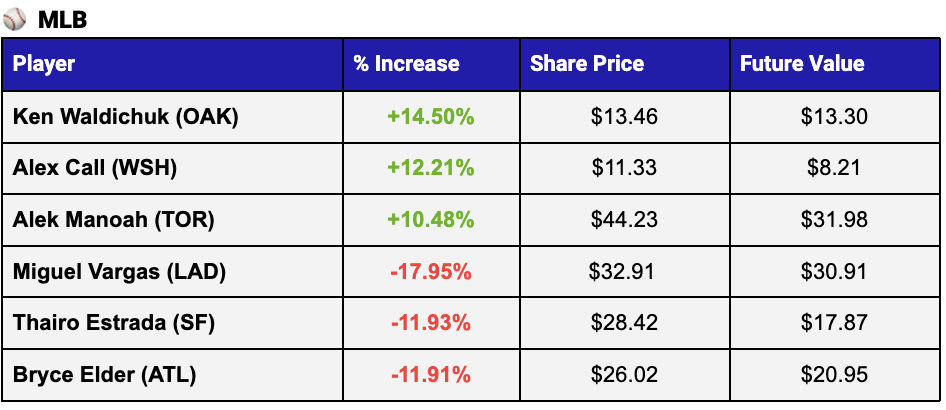
Task: Click the -11.91% decrease value
Action: 431,376
